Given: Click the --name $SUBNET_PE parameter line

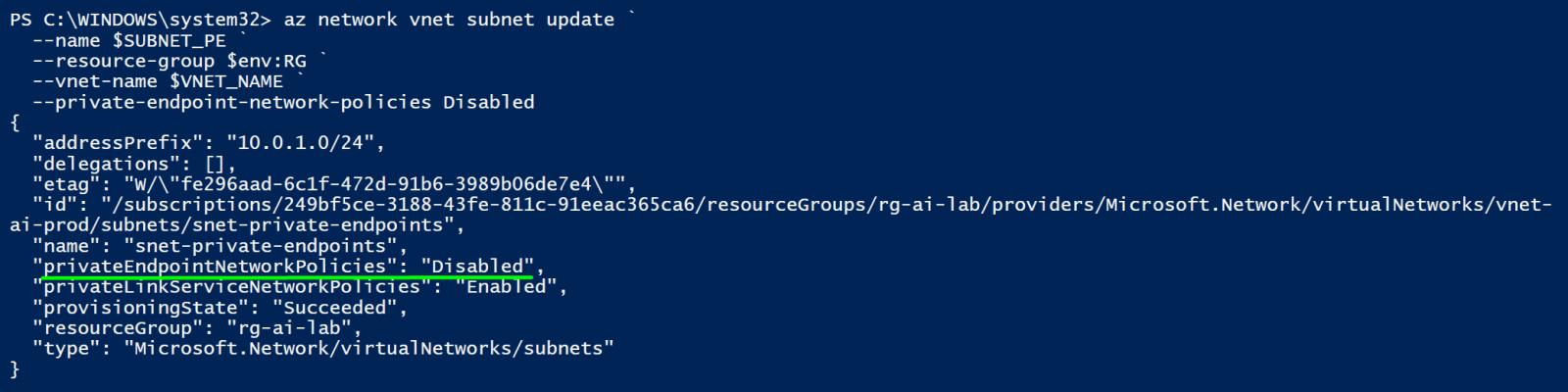Looking at the screenshot, I should click(x=129, y=40).
